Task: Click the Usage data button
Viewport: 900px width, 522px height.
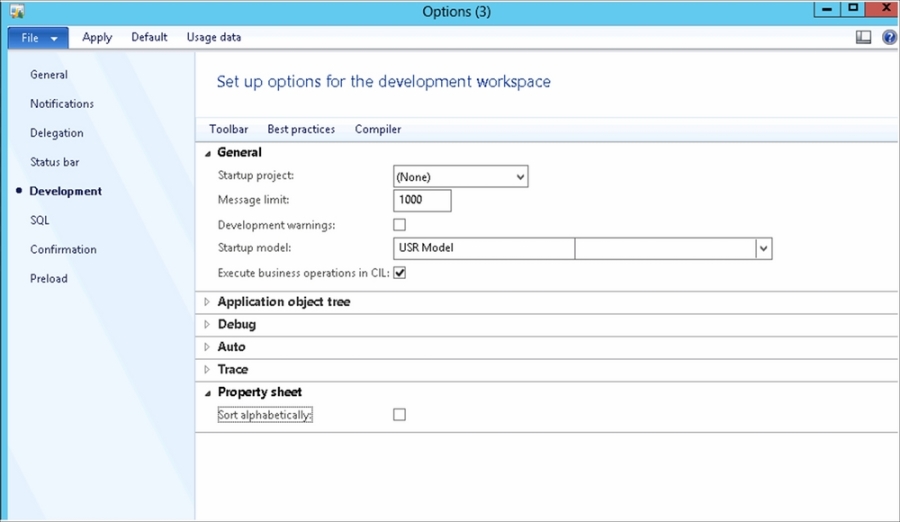Action: pyautogui.click(x=214, y=37)
